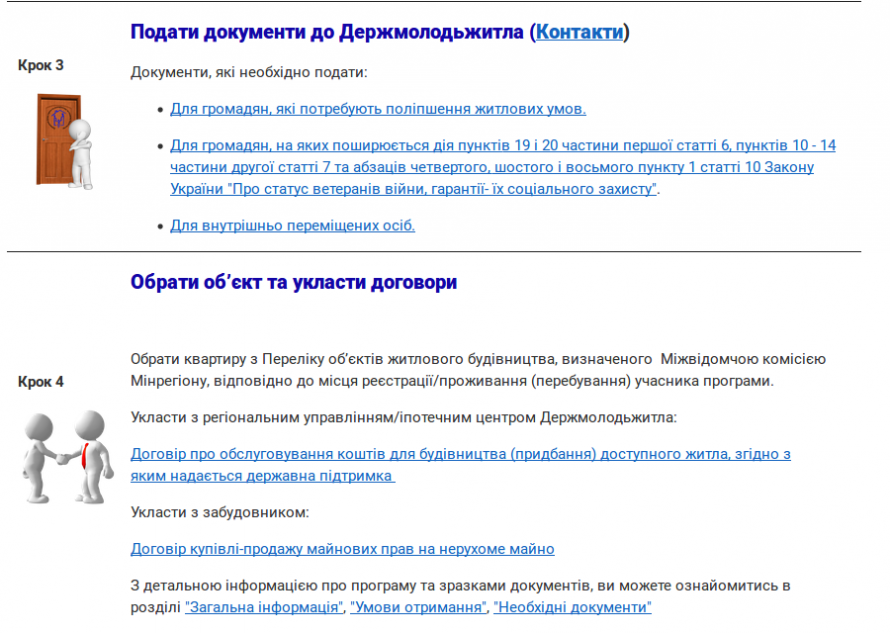This screenshot has width=890, height=633.
Task: Open Договір про обслуговування коштів link
Action: 460,454
